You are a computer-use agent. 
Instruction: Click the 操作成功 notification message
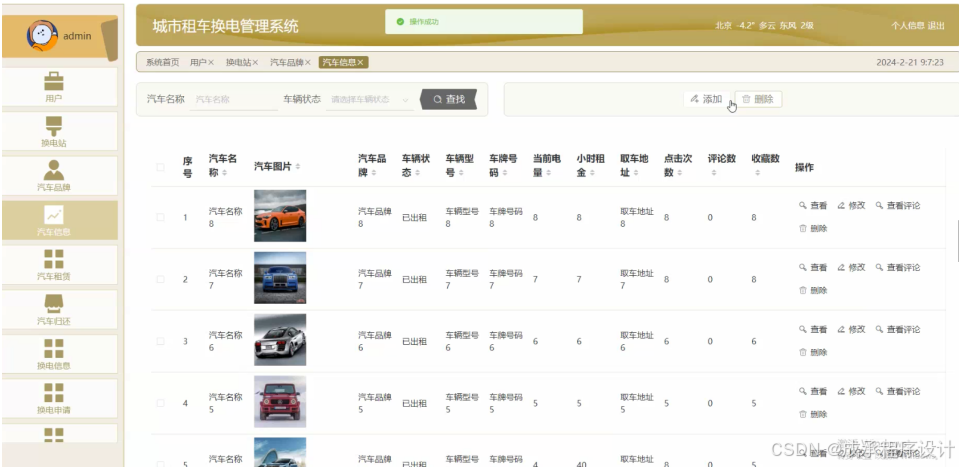coord(484,22)
